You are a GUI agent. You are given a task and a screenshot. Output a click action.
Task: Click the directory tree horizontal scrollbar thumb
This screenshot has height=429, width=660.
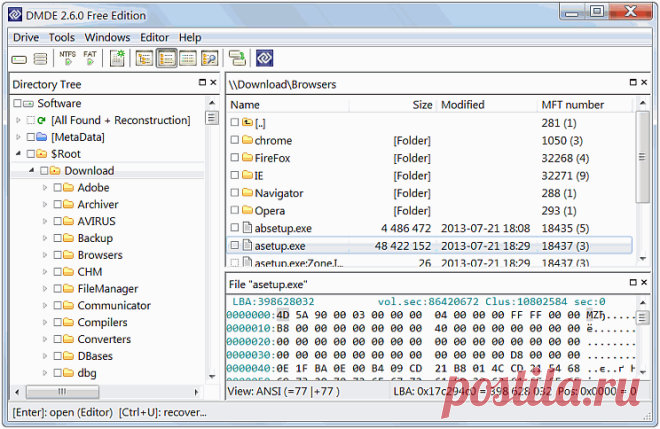[x=62, y=392]
